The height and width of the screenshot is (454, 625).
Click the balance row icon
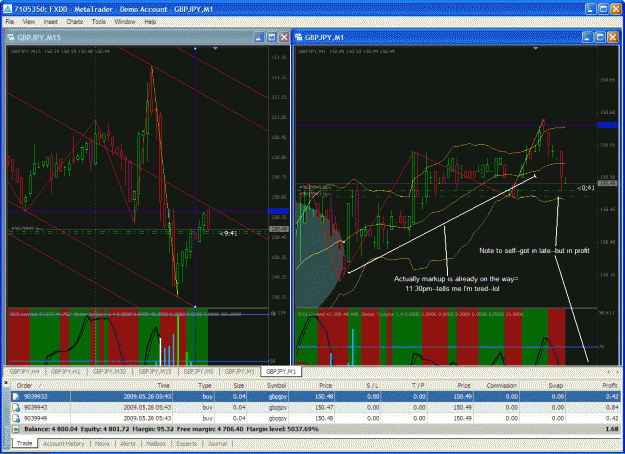[16, 429]
